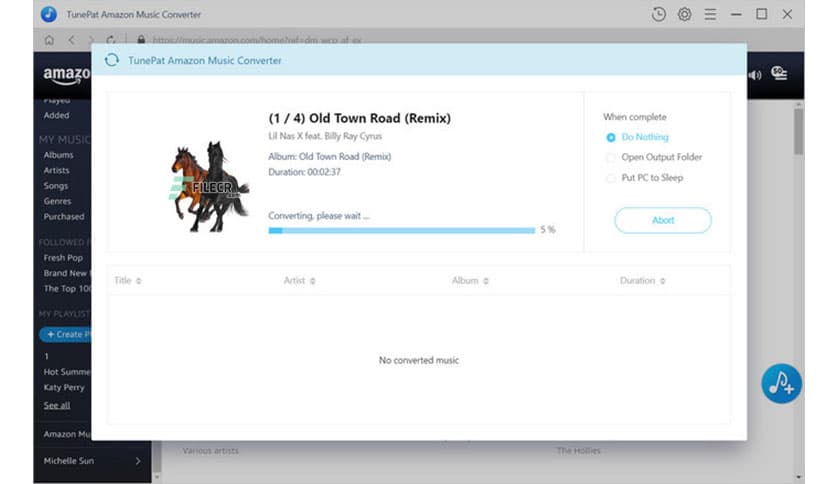Image resolution: width=836 pixels, height=484 pixels.
Task: Click the Converting, please wait text
Action: point(319,216)
